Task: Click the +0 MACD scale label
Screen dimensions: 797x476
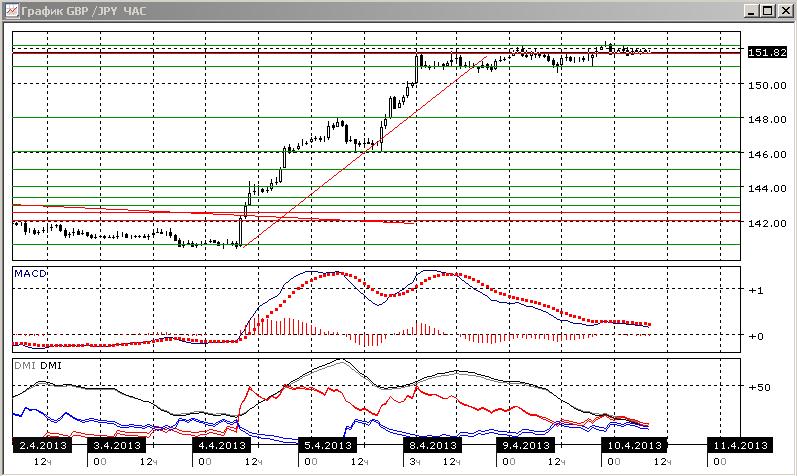Action: [756, 336]
